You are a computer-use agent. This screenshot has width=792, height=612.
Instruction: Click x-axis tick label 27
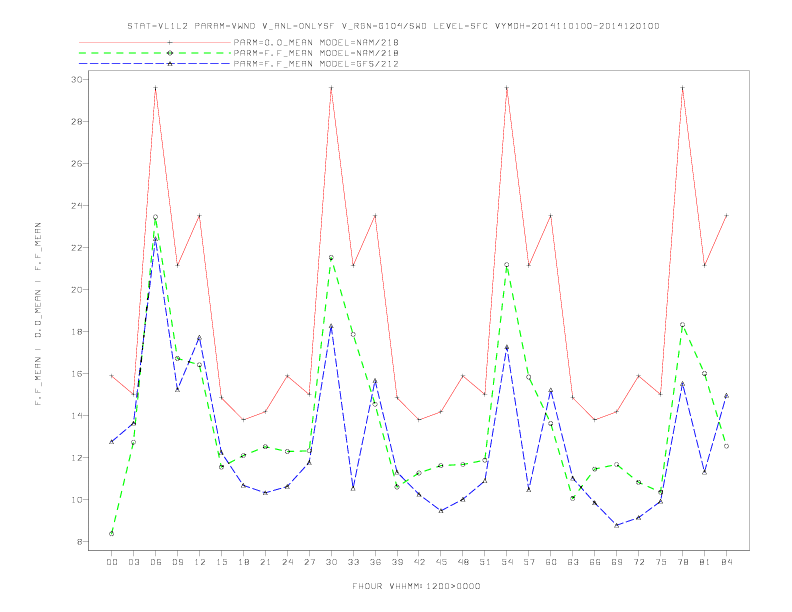pyautogui.click(x=309, y=562)
